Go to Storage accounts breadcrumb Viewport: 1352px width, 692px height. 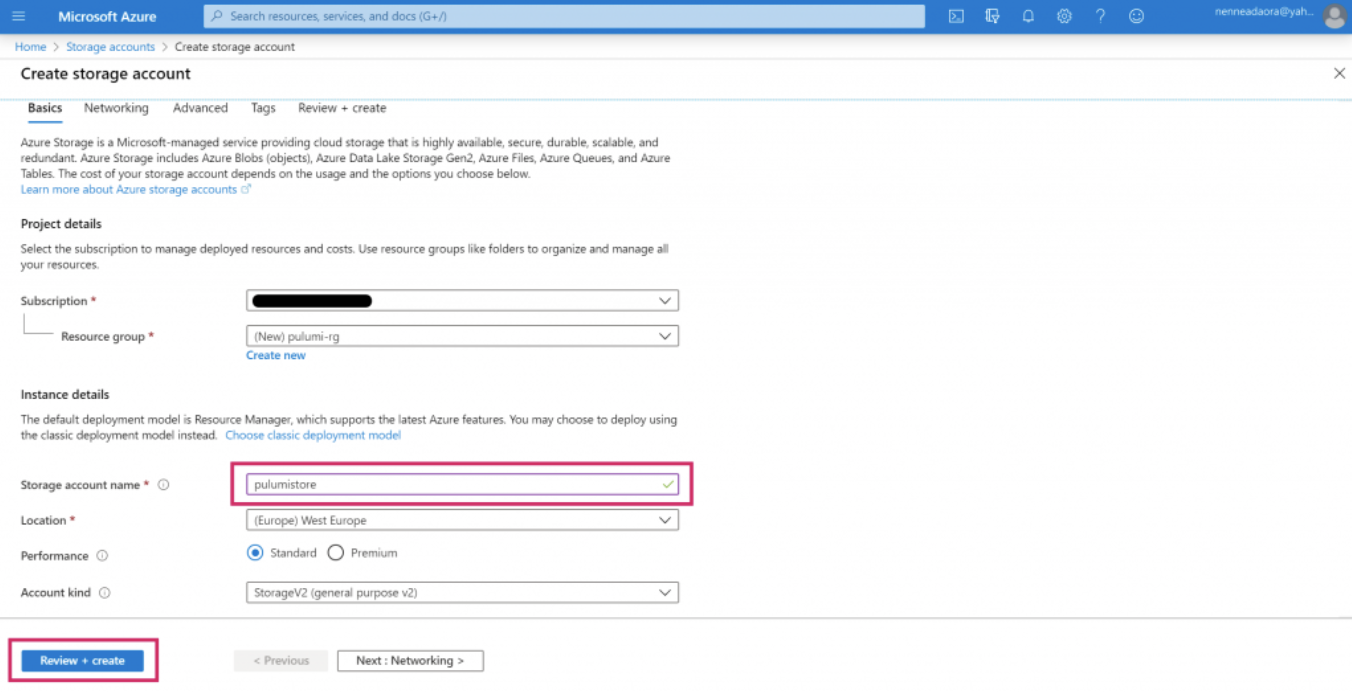point(111,47)
